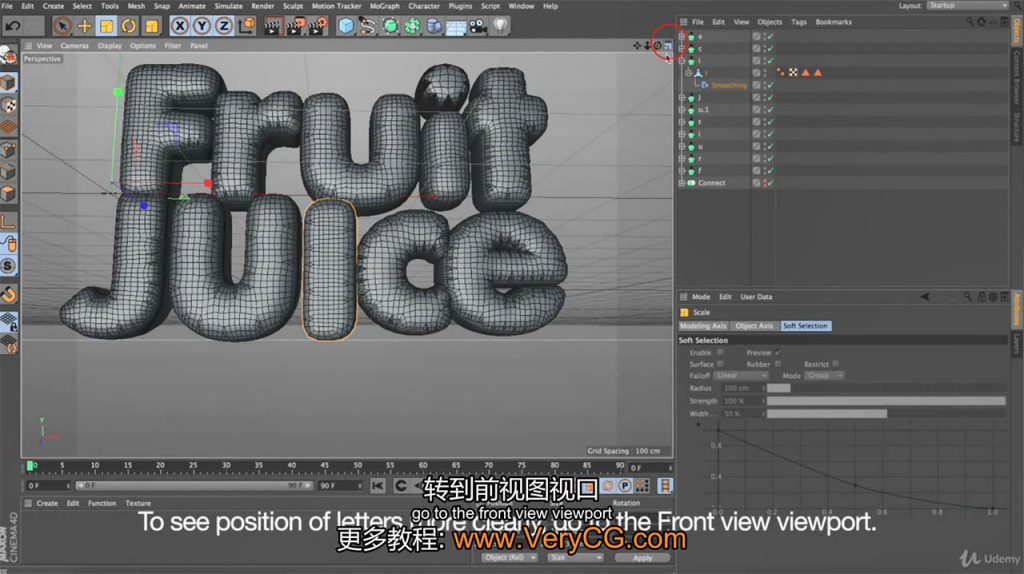Toggle the Z axis lock icon
The height and width of the screenshot is (574, 1024).
(x=224, y=25)
